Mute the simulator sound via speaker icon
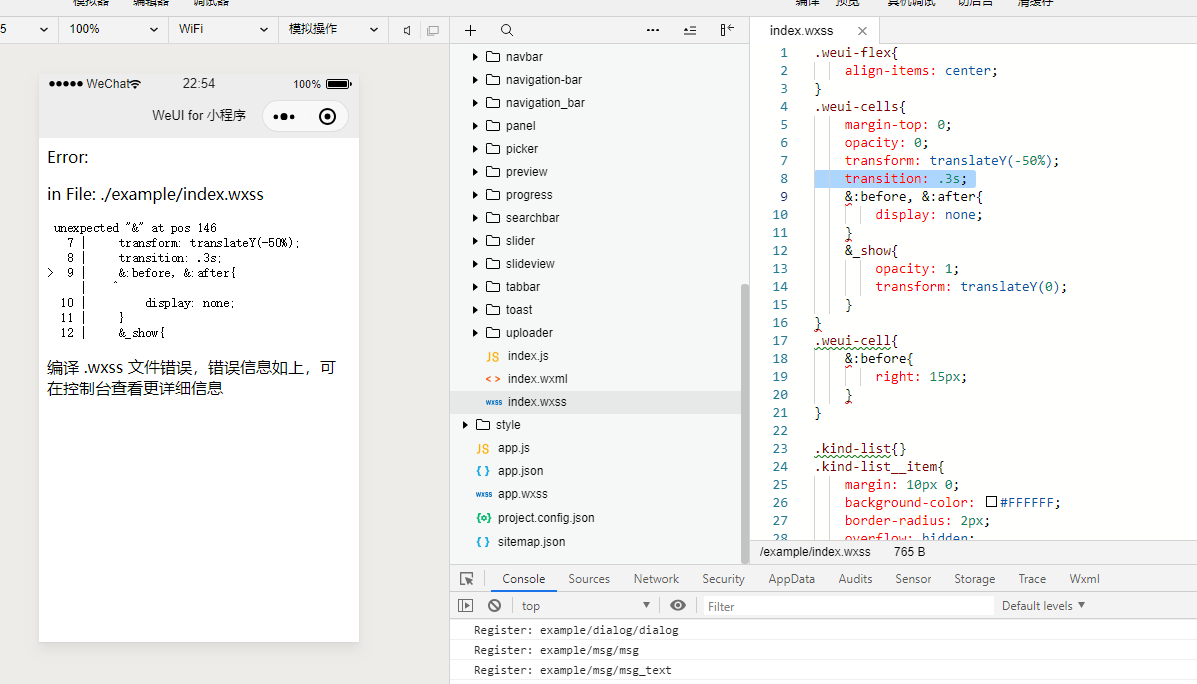The width and height of the screenshot is (1197, 684). point(406,30)
